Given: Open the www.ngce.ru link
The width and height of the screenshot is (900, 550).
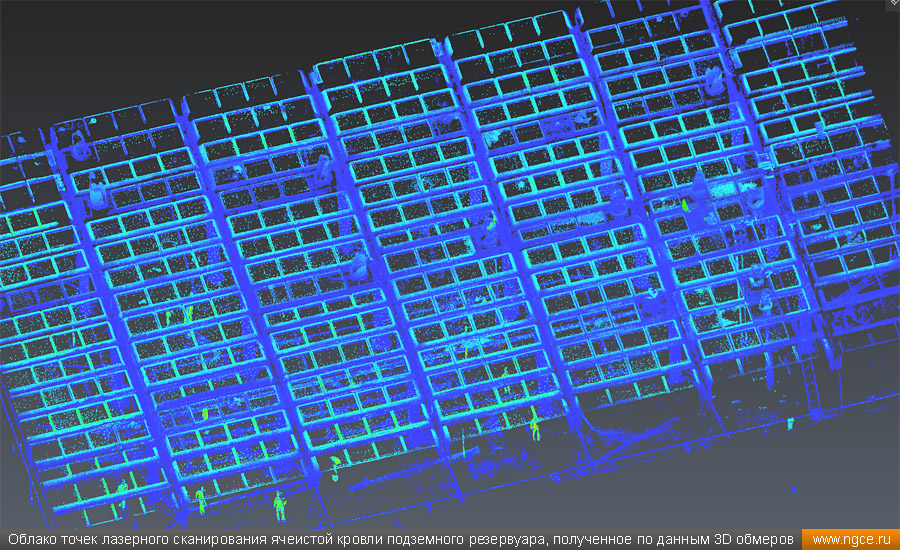Looking at the screenshot, I should pyautogui.click(x=851, y=540).
